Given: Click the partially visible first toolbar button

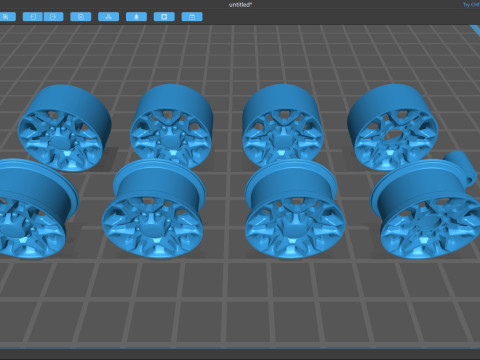Looking at the screenshot, I should click(7, 17).
